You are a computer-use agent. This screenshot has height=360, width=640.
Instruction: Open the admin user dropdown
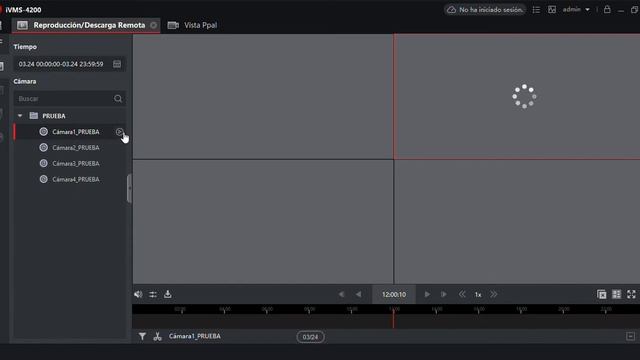(576, 9)
